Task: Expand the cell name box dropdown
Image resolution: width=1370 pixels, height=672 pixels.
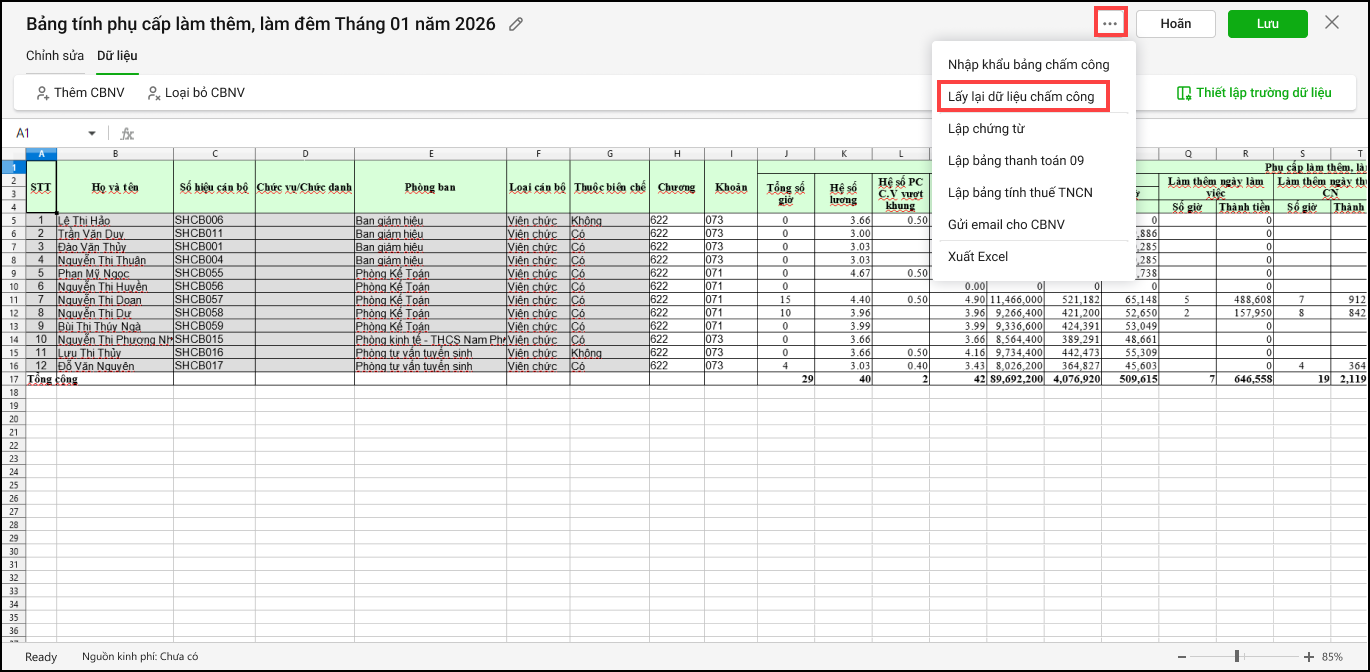Action: tap(92, 133)
